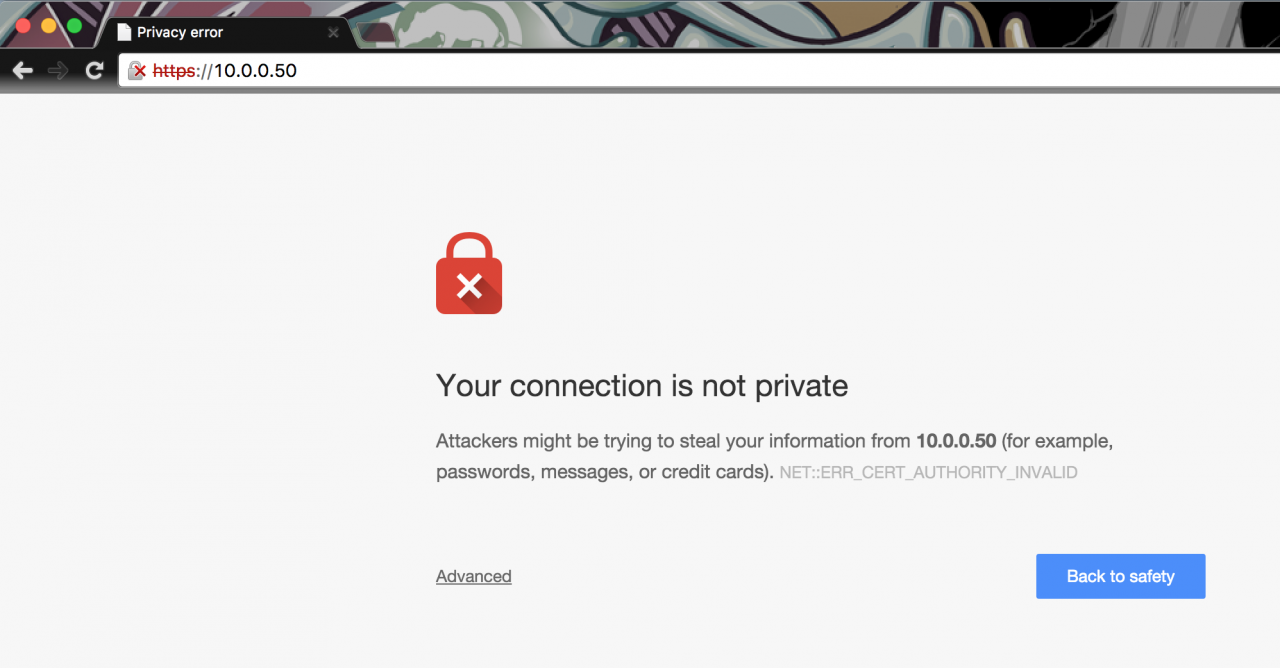This screenshot has height=668, width=1280.
Task: Click the crossed-out https text in URL
Action: [174, 70]
